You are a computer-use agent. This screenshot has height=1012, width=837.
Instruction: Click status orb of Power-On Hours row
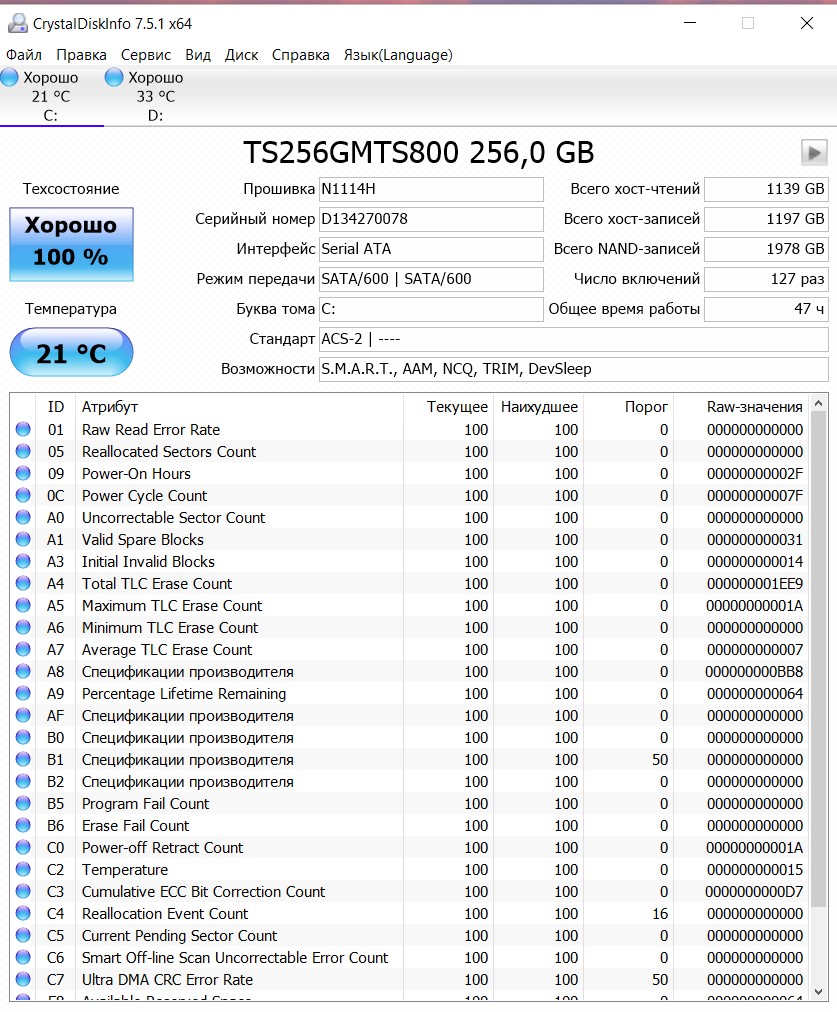(x=23, y=473)
